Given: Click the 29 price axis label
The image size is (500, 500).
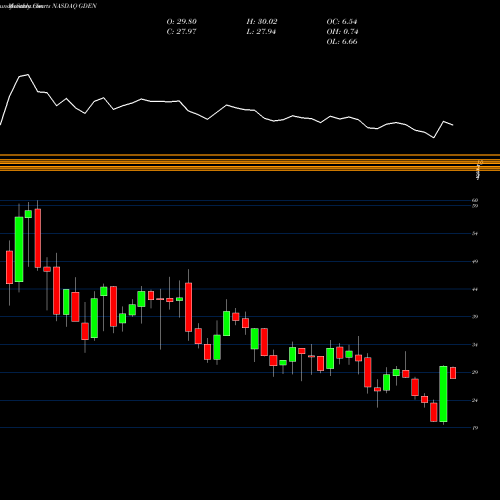Looking at the screenshot, I should tap(475, 372).
